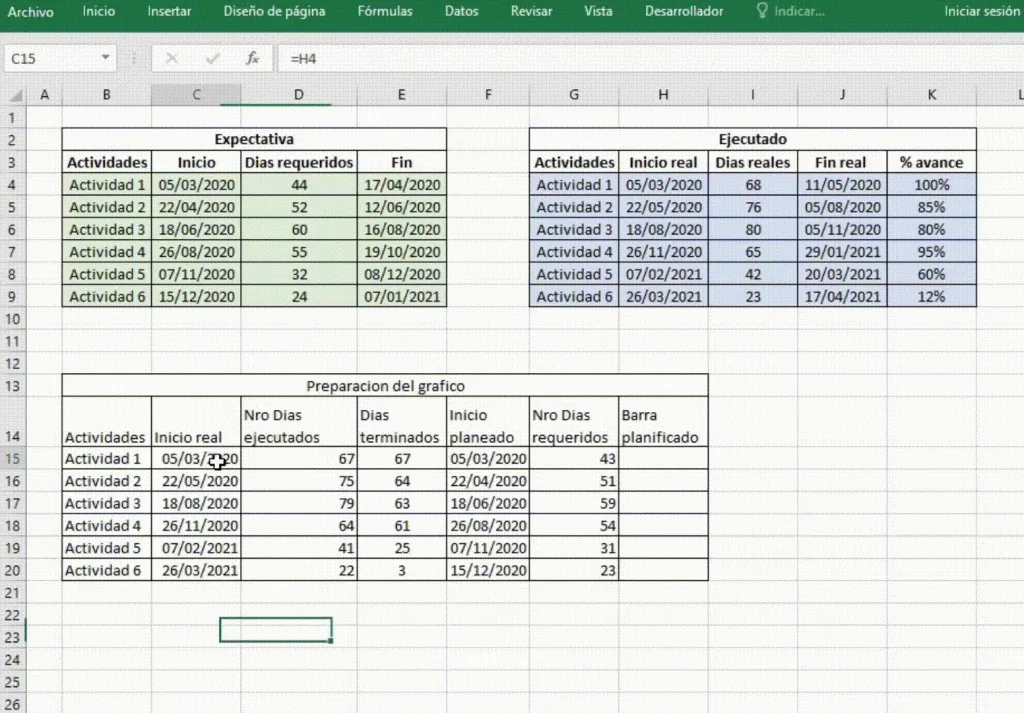Select cell with 07/01/2021
This screenshot has width=1024, height=713.
pos(402,296)
